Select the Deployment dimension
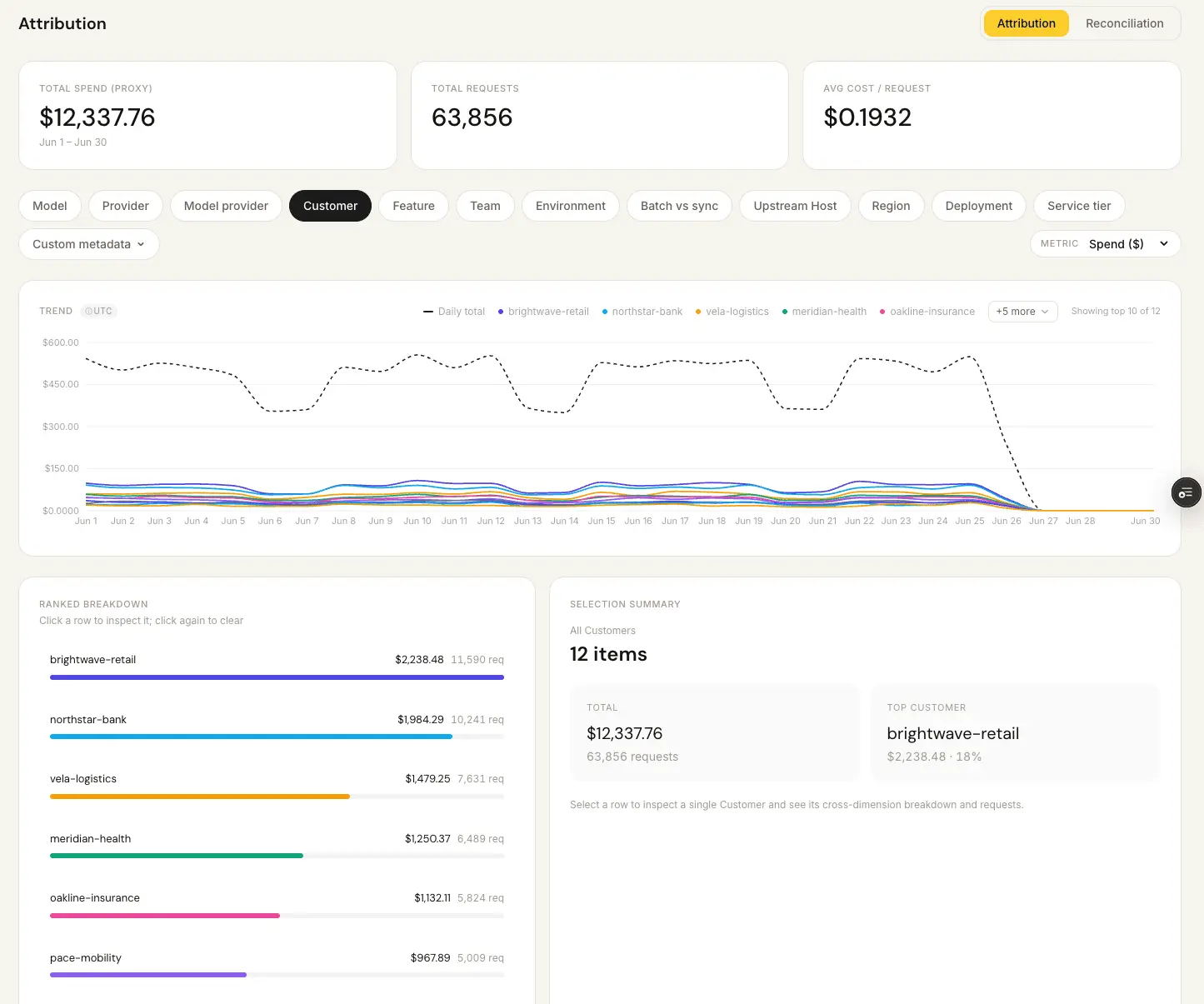The image size is (1204, 1004). coord(979,206)
